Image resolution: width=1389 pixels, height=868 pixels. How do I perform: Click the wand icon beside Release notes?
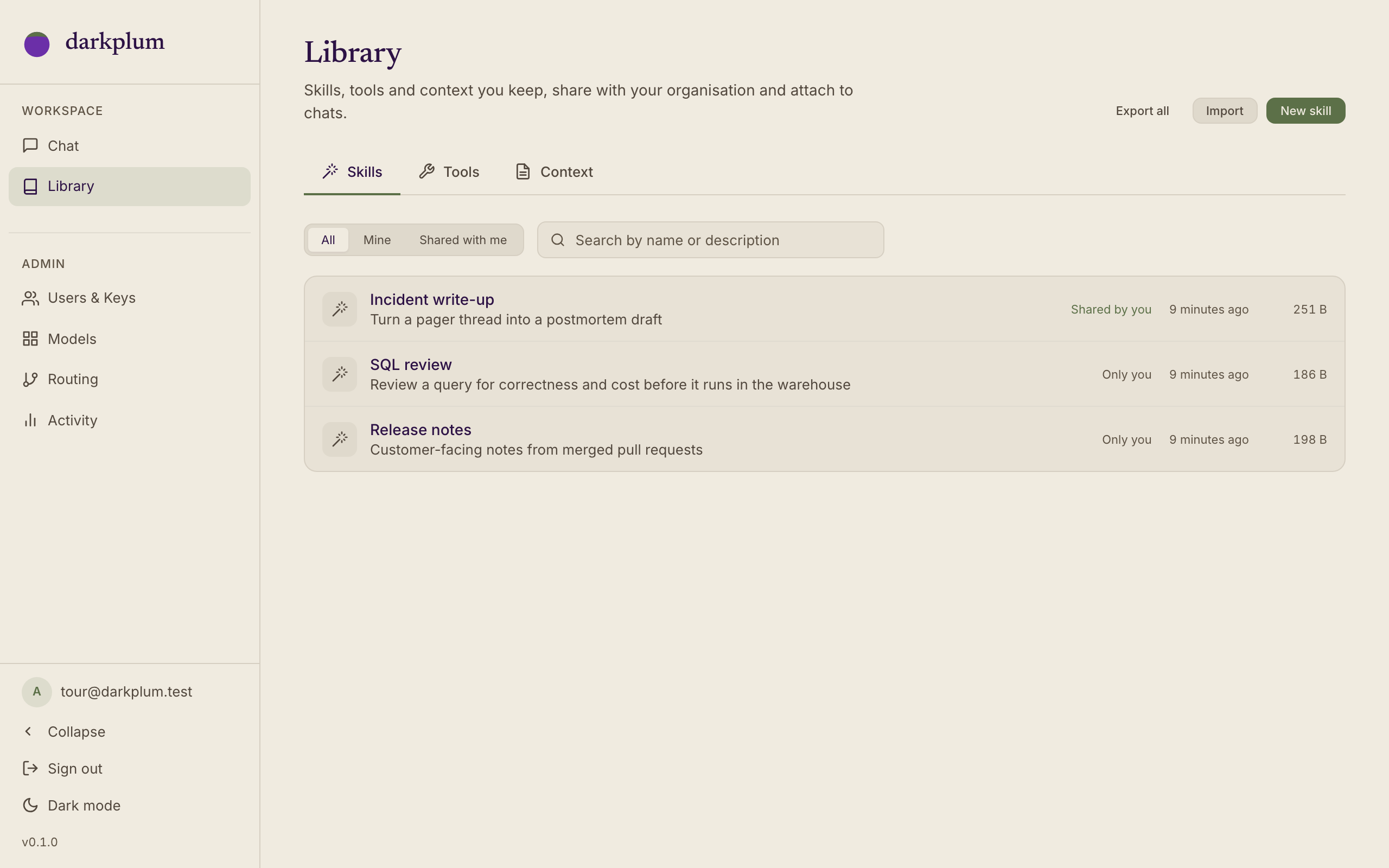[340, 440]
